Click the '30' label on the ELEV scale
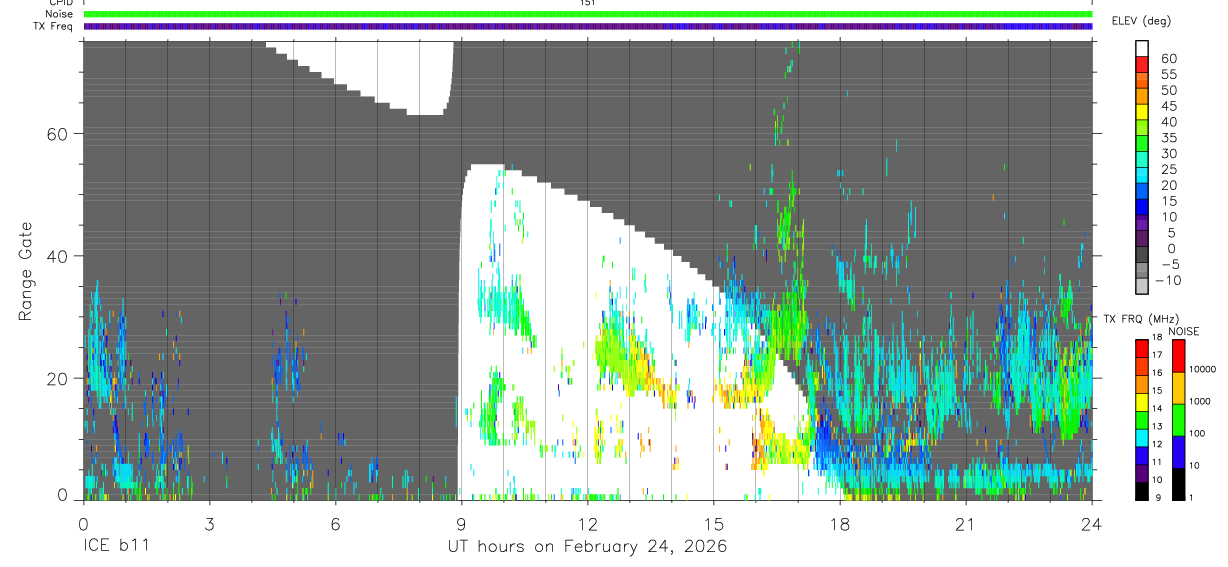 click(1169, 154)
